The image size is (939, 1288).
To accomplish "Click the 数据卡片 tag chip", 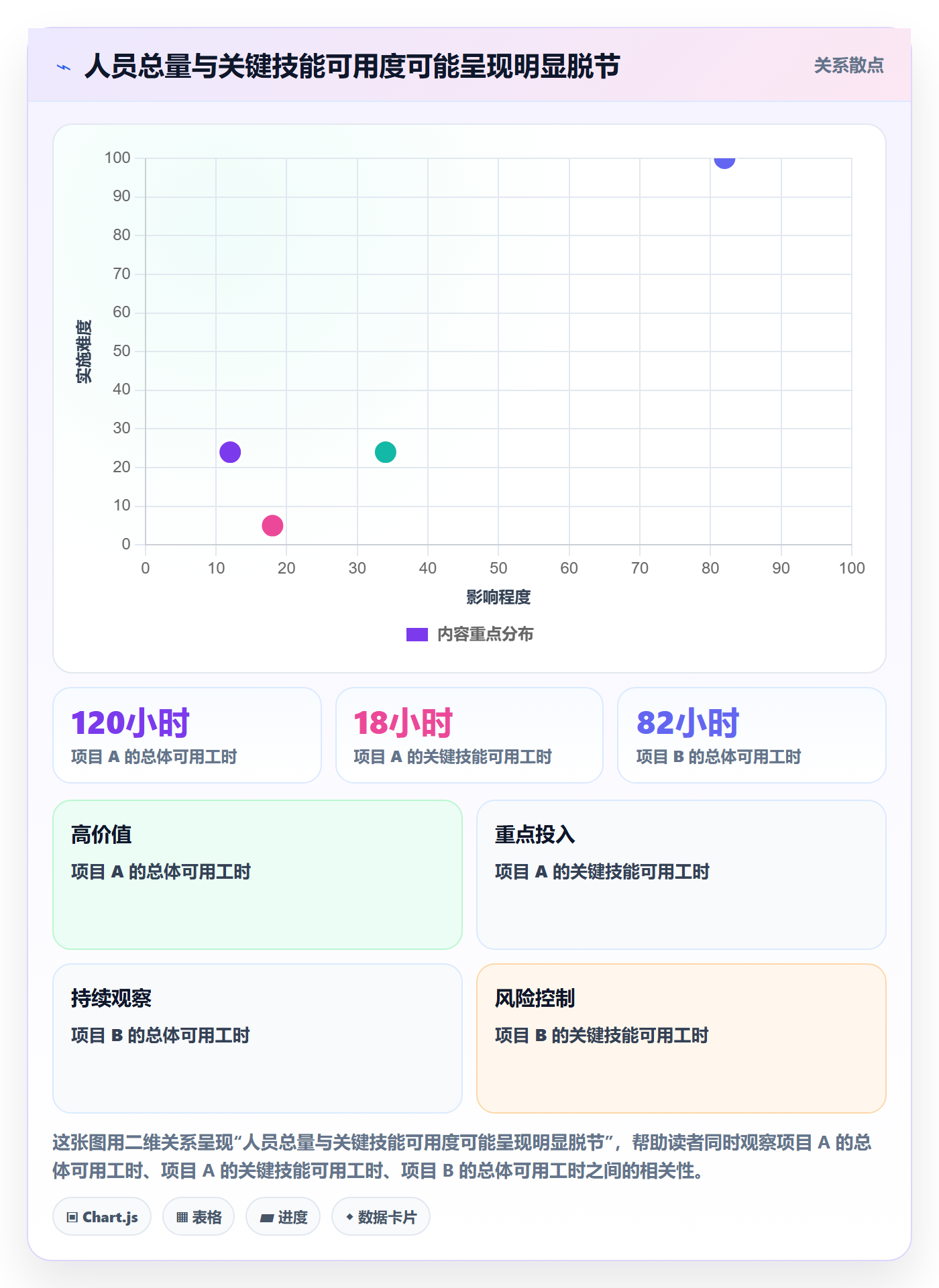I will click(381, 1216).
